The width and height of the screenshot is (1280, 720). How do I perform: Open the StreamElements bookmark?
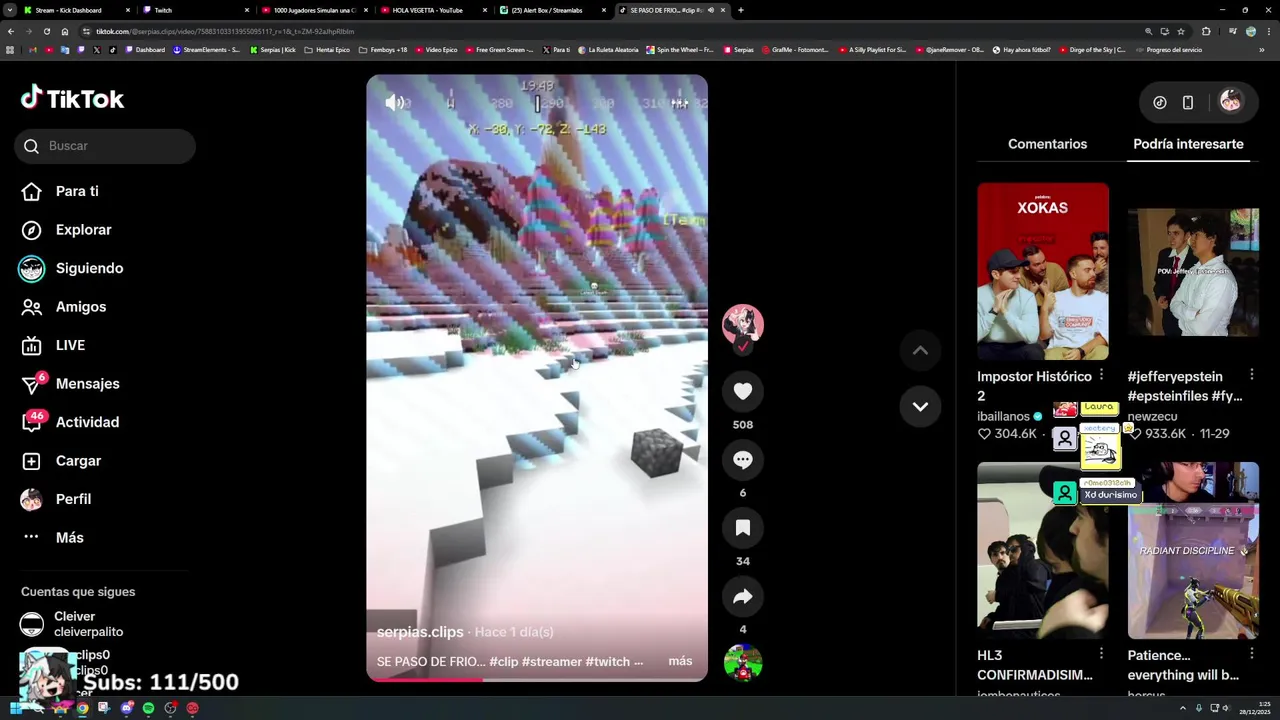pyautogui.click(x=206, y=49)
